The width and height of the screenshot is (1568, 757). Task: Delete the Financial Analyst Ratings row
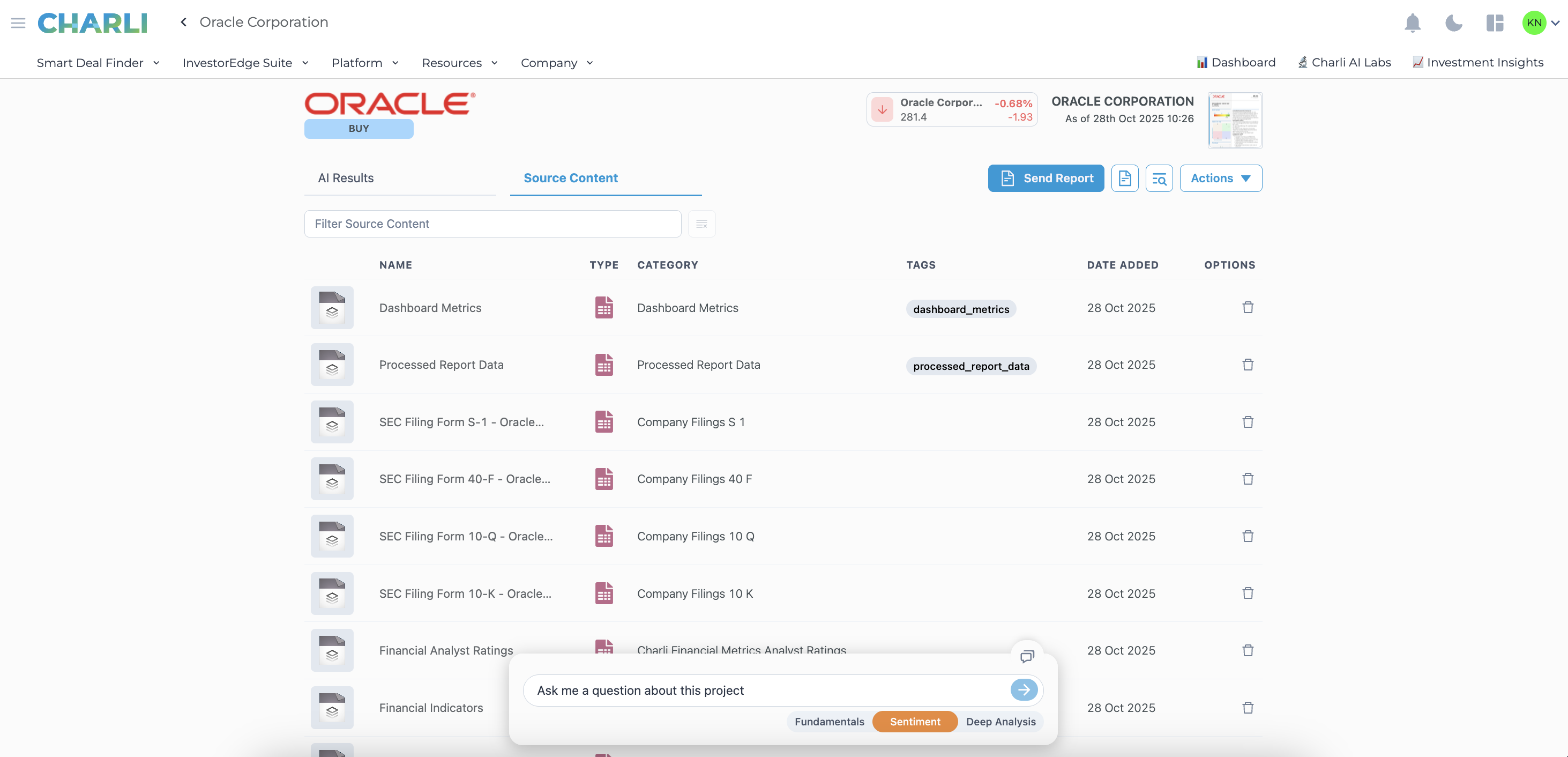click(1247, 650)
